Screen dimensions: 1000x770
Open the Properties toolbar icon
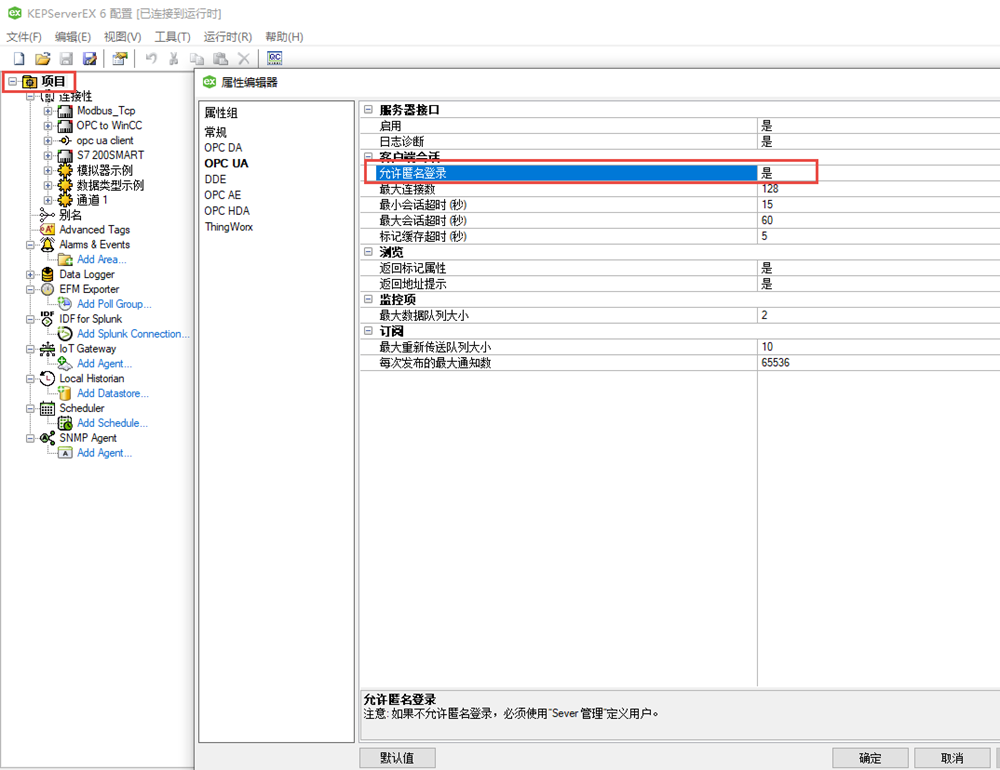pyautogui.click(x=119, y=59)
